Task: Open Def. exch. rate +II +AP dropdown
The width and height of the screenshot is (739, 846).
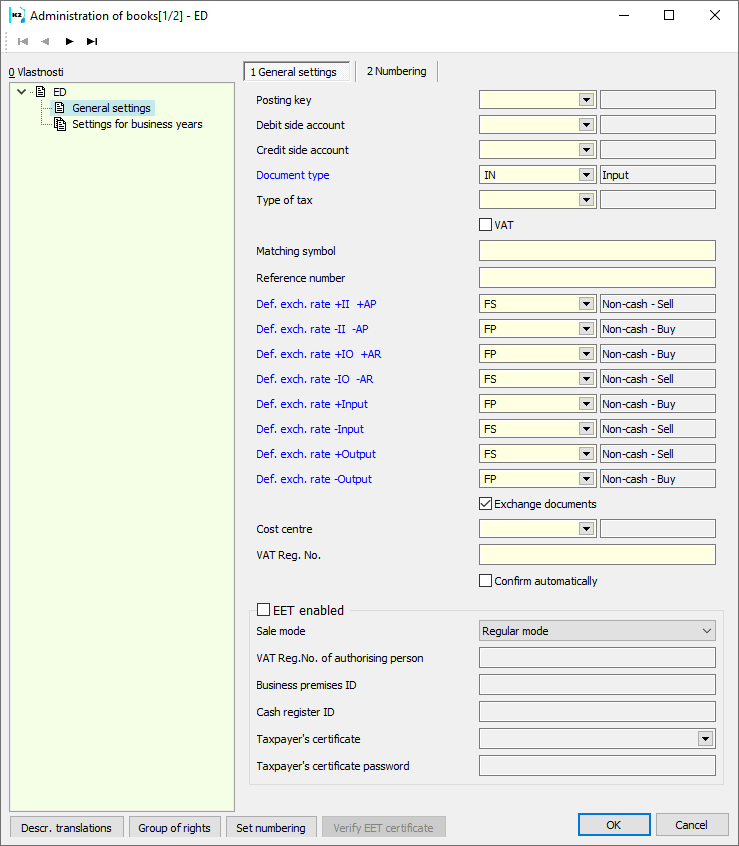Action: click(586, 304)
